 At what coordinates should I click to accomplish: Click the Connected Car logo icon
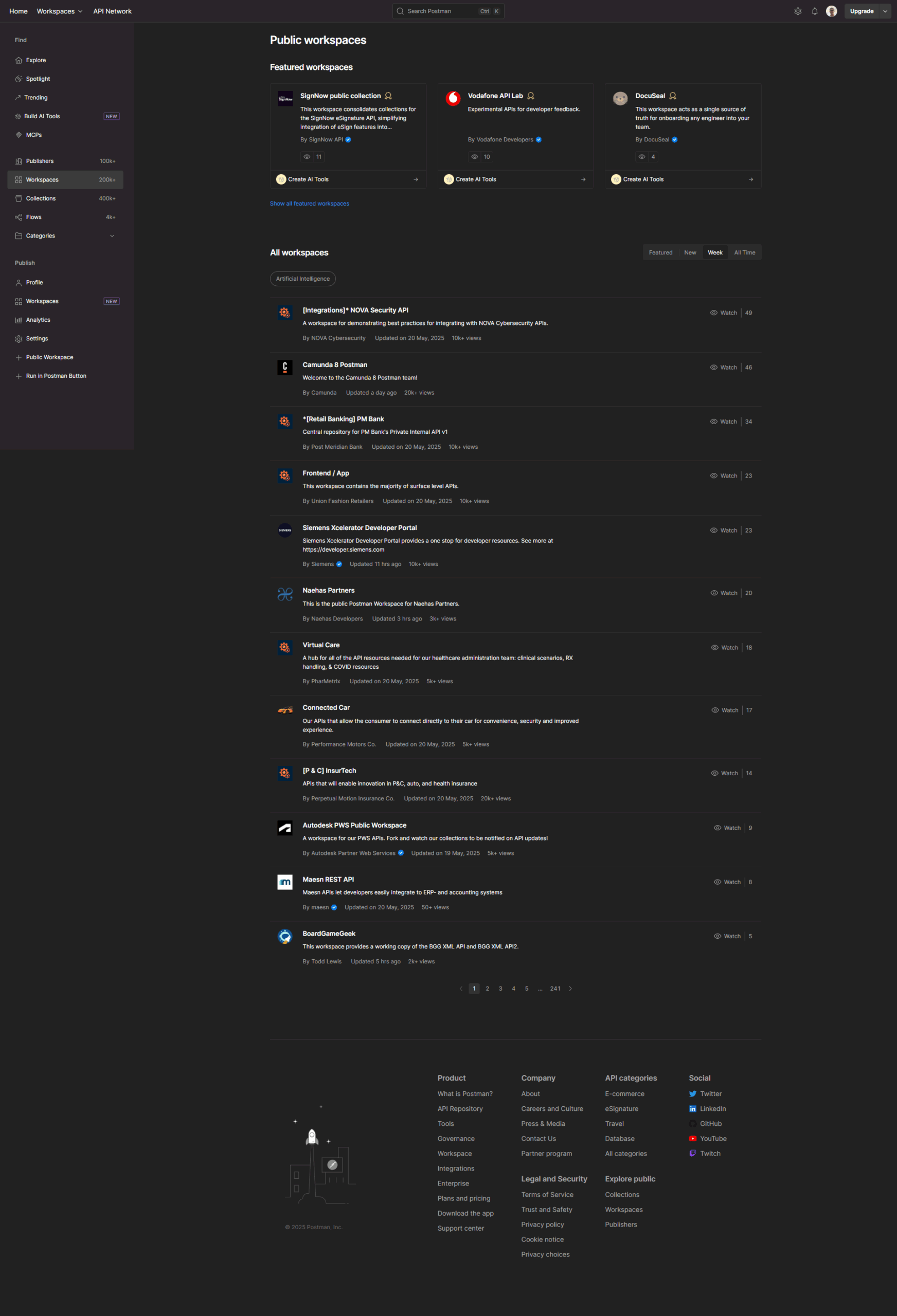[284, 710]
